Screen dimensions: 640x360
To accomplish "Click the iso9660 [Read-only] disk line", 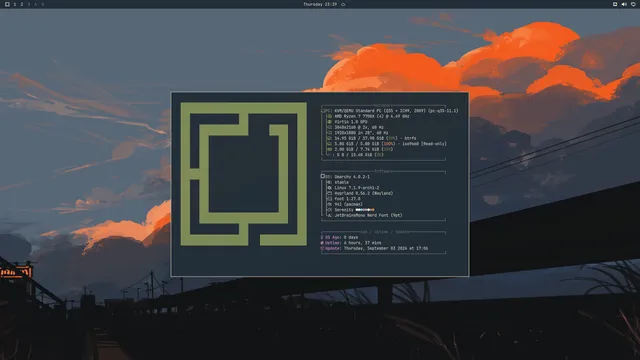I will [x=390, y=144].
